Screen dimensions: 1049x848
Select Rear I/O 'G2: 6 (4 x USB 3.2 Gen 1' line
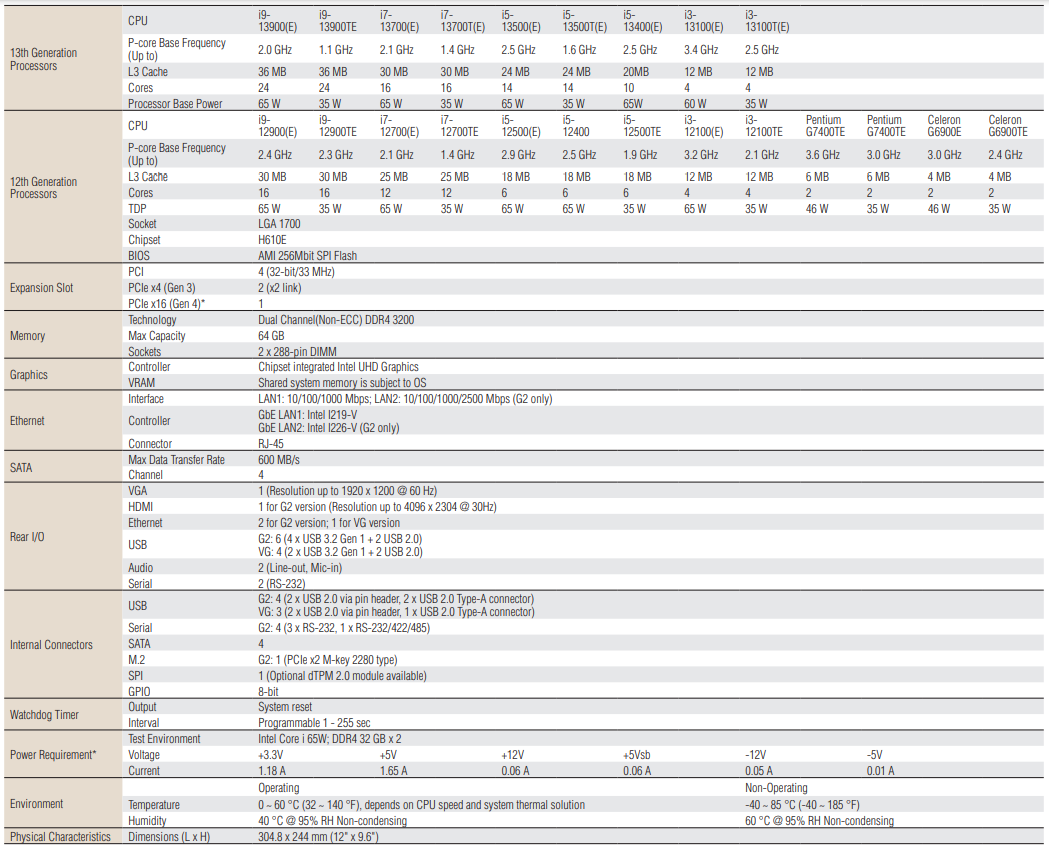pyautogui.click(x=340, y=539)
